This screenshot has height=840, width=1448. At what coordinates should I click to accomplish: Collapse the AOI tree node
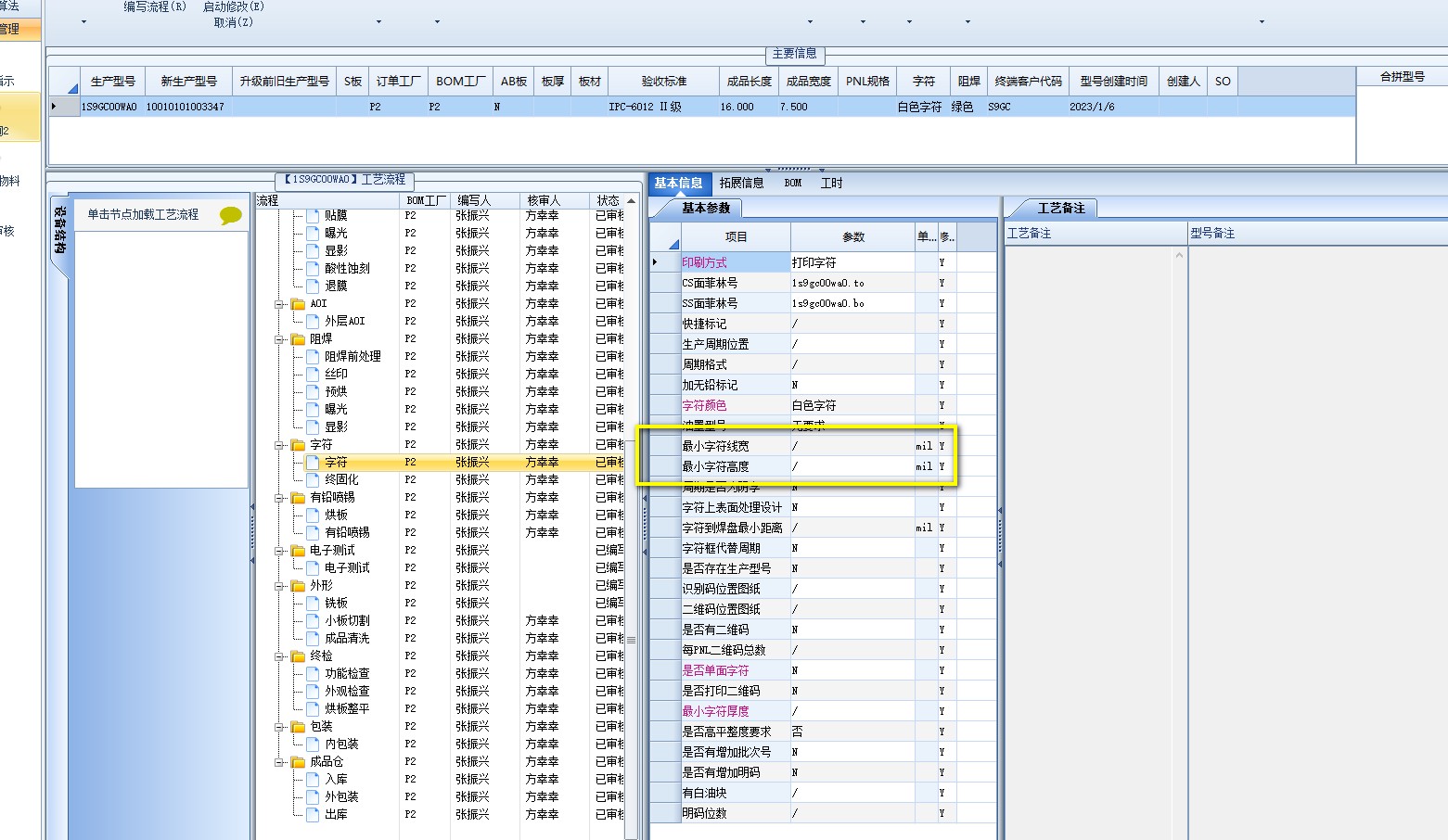(279, 304)
